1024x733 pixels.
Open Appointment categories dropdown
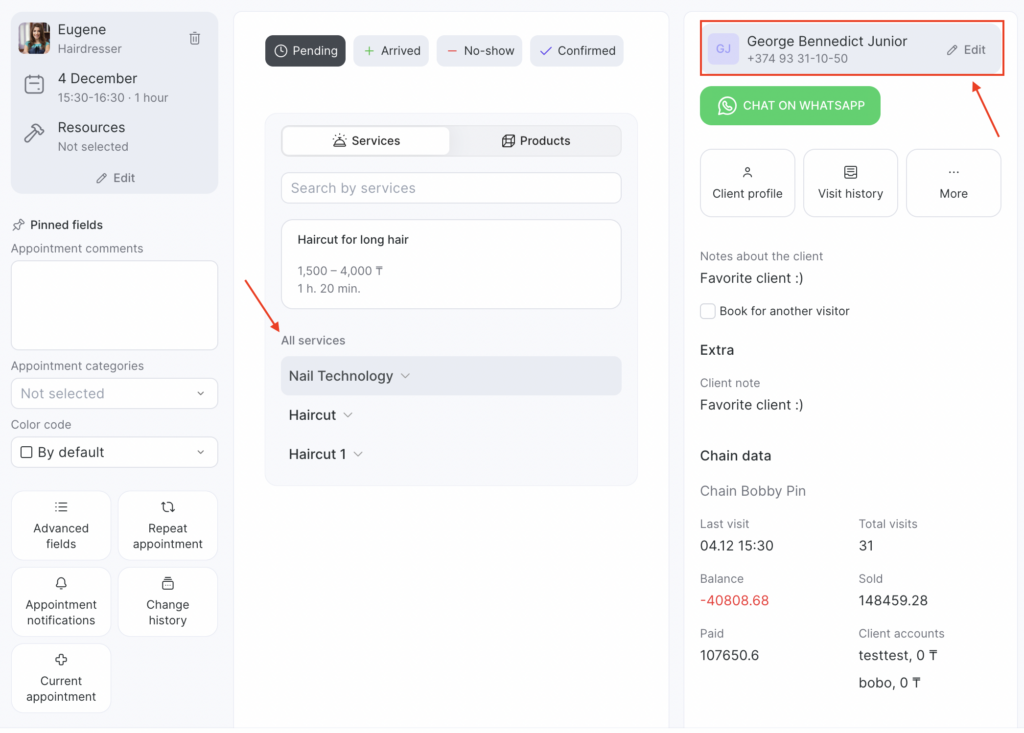[114, 394]
